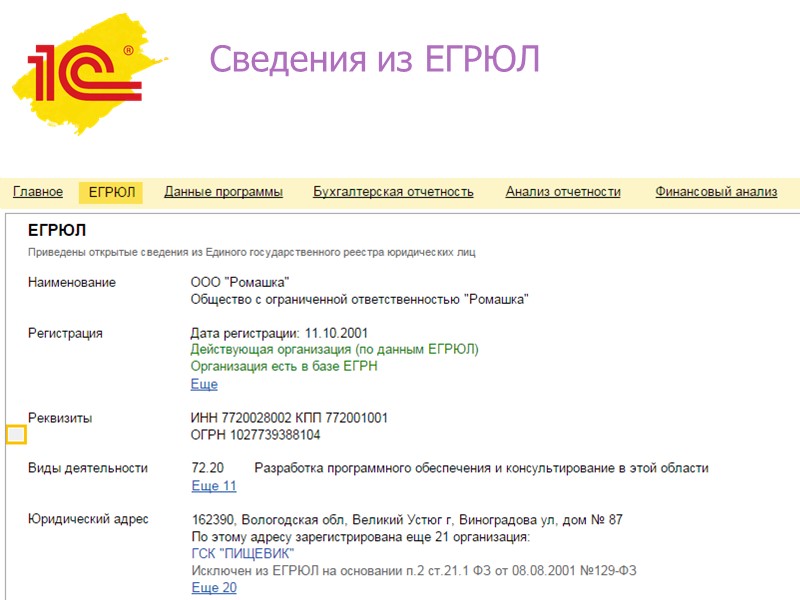Viewport: 800px width, 600px height.
Task: Click registration date 11.10.2001
Action: 336,333
